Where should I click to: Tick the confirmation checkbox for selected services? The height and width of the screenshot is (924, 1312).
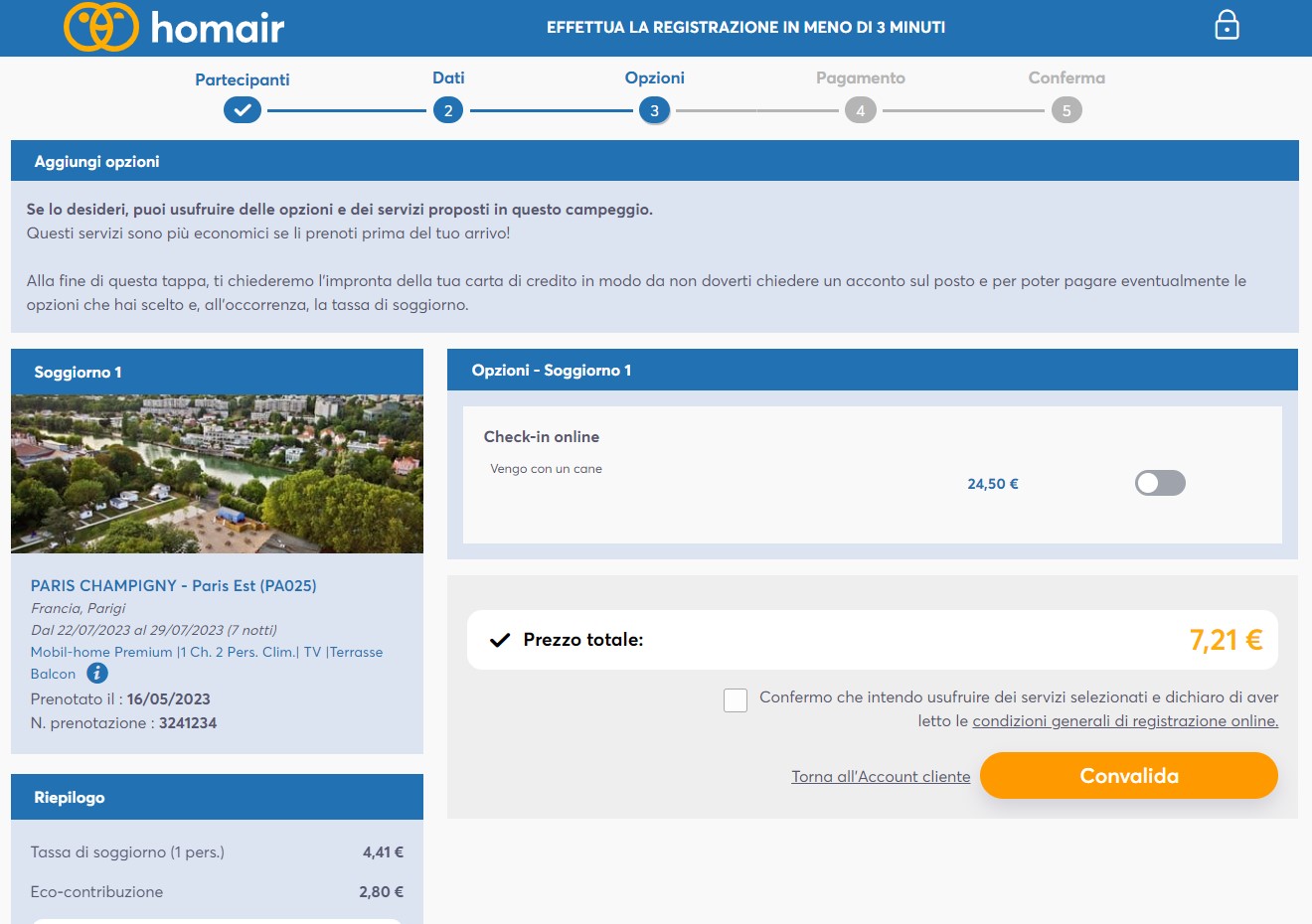click(x=736, y=700)
